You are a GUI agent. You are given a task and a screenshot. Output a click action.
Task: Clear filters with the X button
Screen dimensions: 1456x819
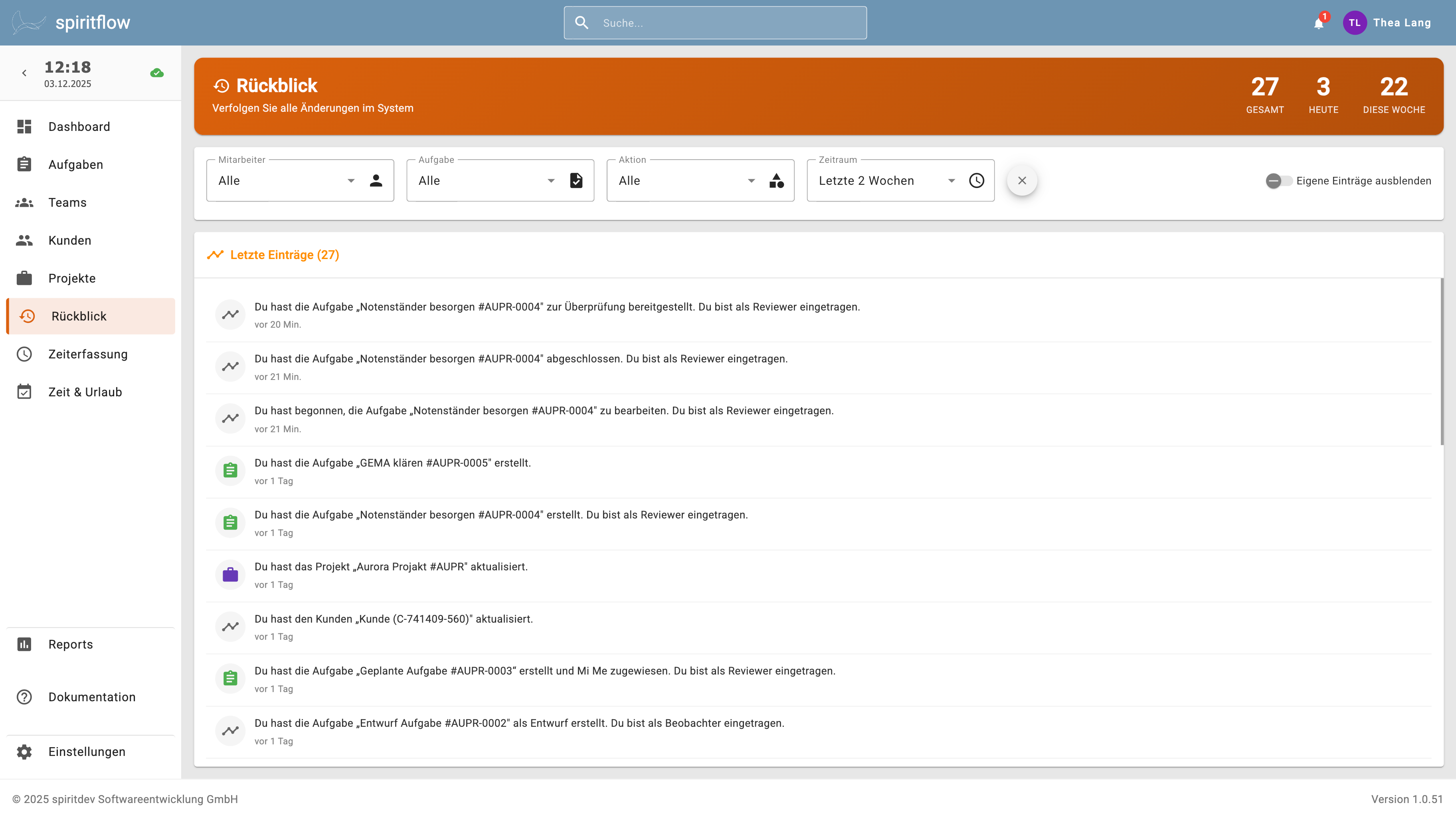tap(1022, 180)
